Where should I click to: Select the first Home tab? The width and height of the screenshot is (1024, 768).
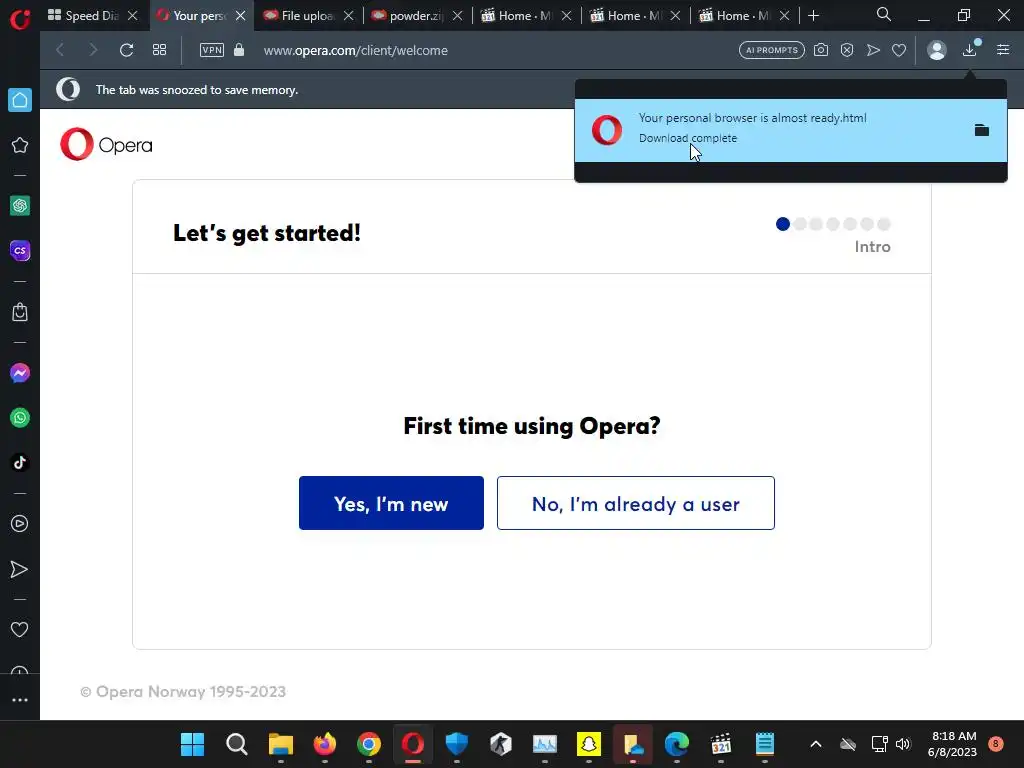(517, 16)
